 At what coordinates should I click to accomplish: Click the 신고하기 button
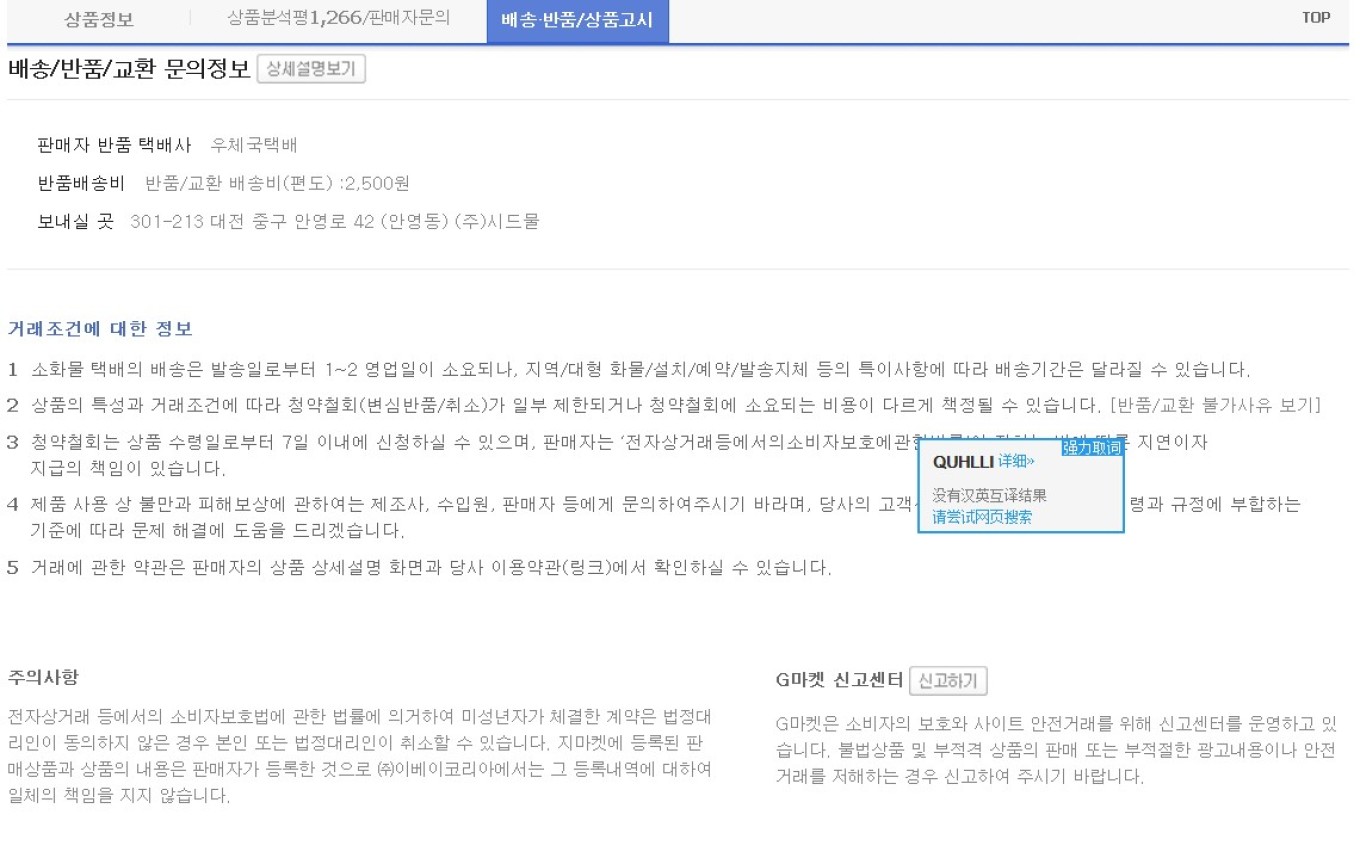(948, 681)
